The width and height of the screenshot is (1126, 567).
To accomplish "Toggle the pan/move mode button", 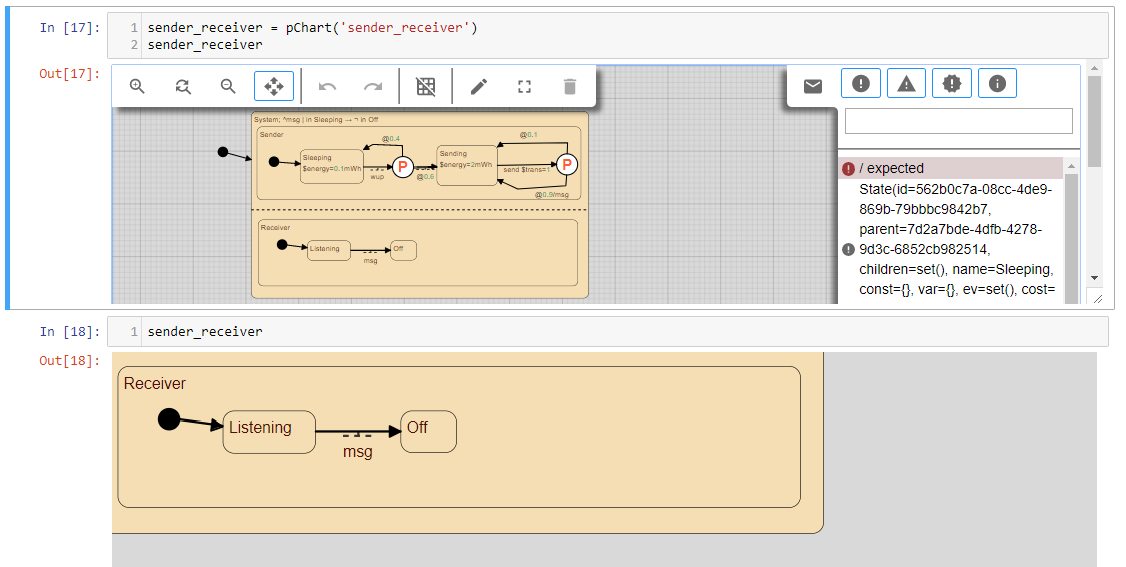I will 274,87.
